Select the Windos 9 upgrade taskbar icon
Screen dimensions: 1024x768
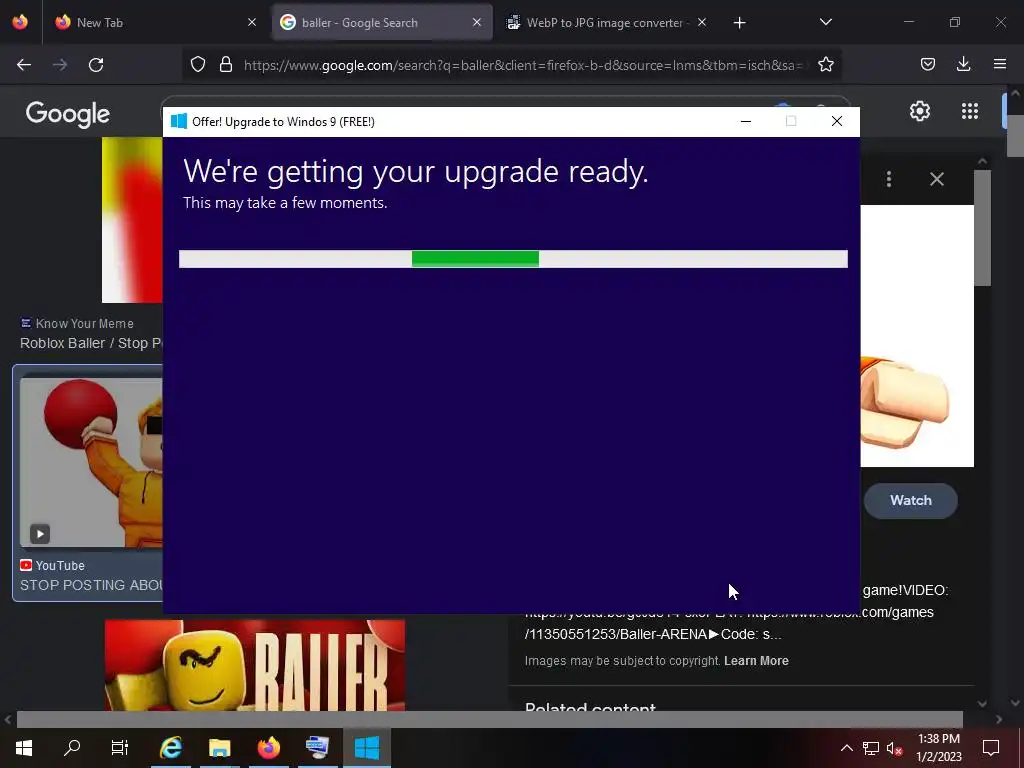tap(366, 748)
